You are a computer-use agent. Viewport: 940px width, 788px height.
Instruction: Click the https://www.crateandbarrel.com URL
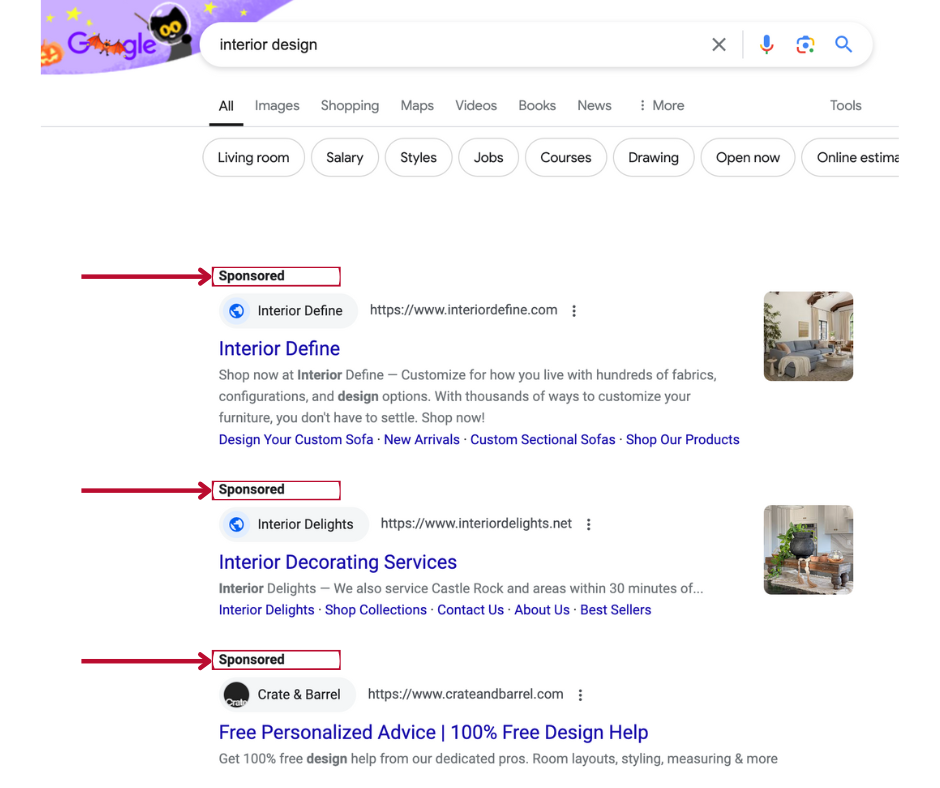466,694
